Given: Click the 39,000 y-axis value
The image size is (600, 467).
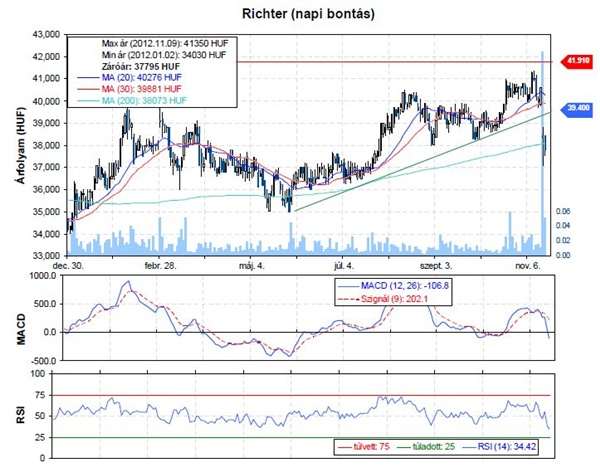Looking at the screenshot, I should 46,123.
